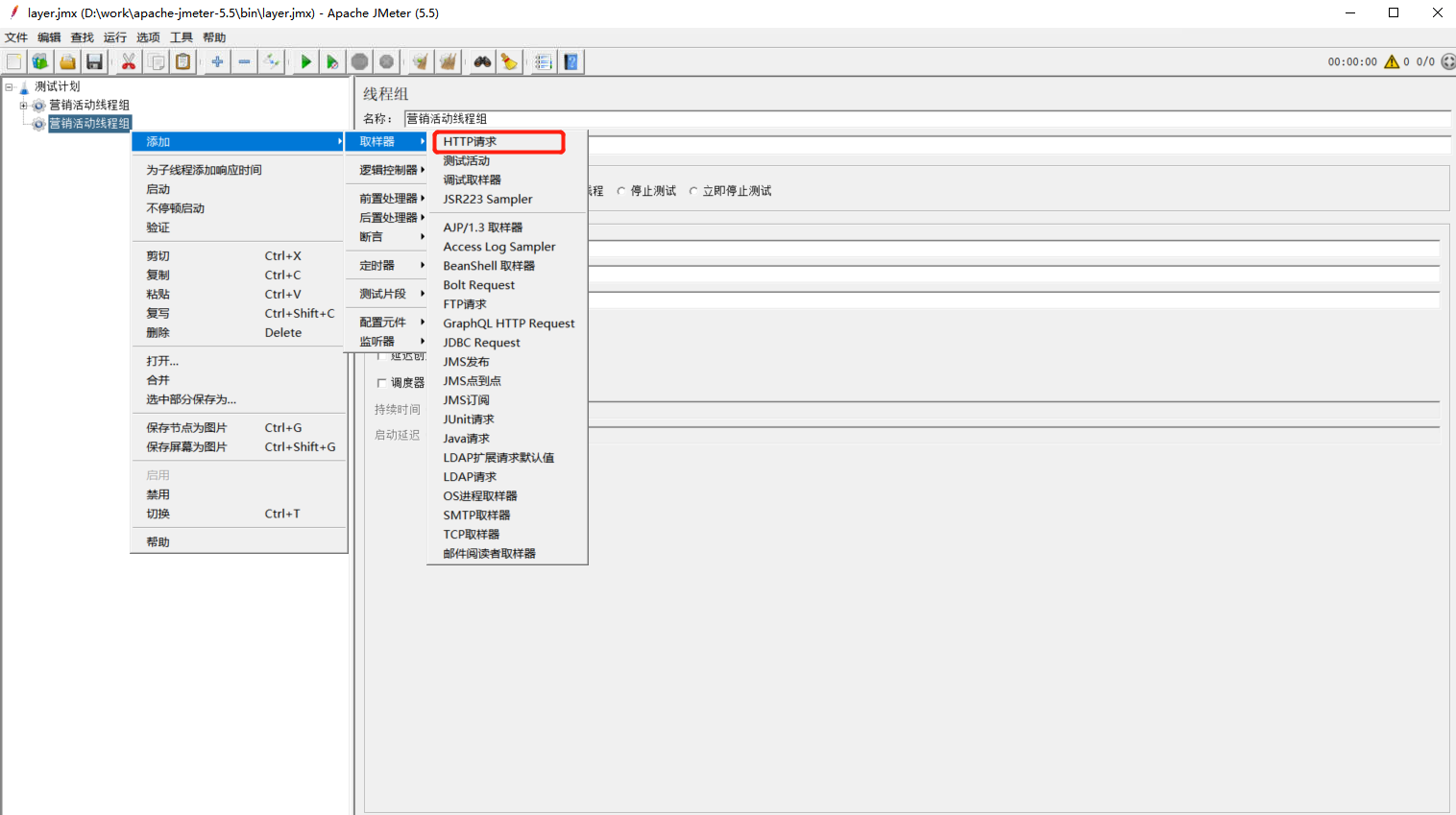
Task: Save the test plan with floppy icon
Action: tap(94, 61)
